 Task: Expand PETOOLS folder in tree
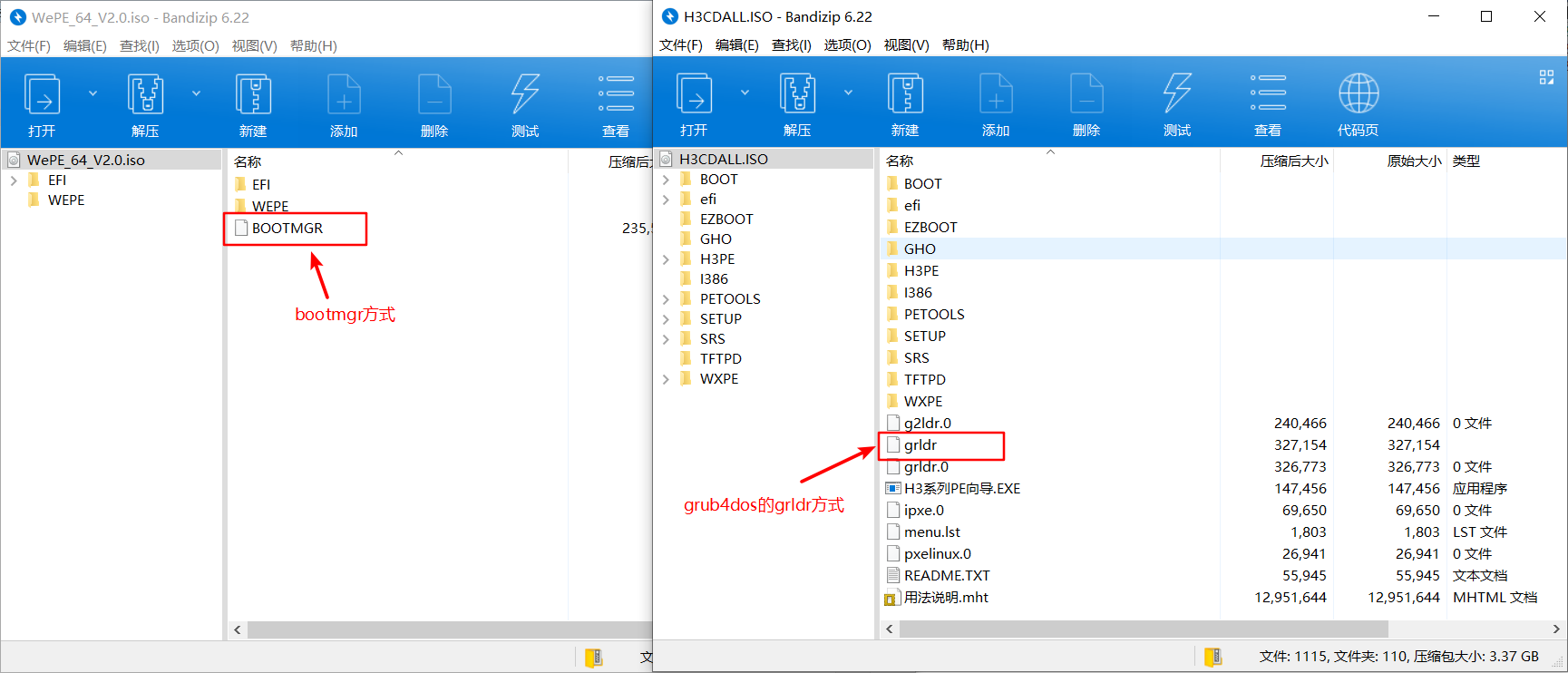(x=666, y=299)
